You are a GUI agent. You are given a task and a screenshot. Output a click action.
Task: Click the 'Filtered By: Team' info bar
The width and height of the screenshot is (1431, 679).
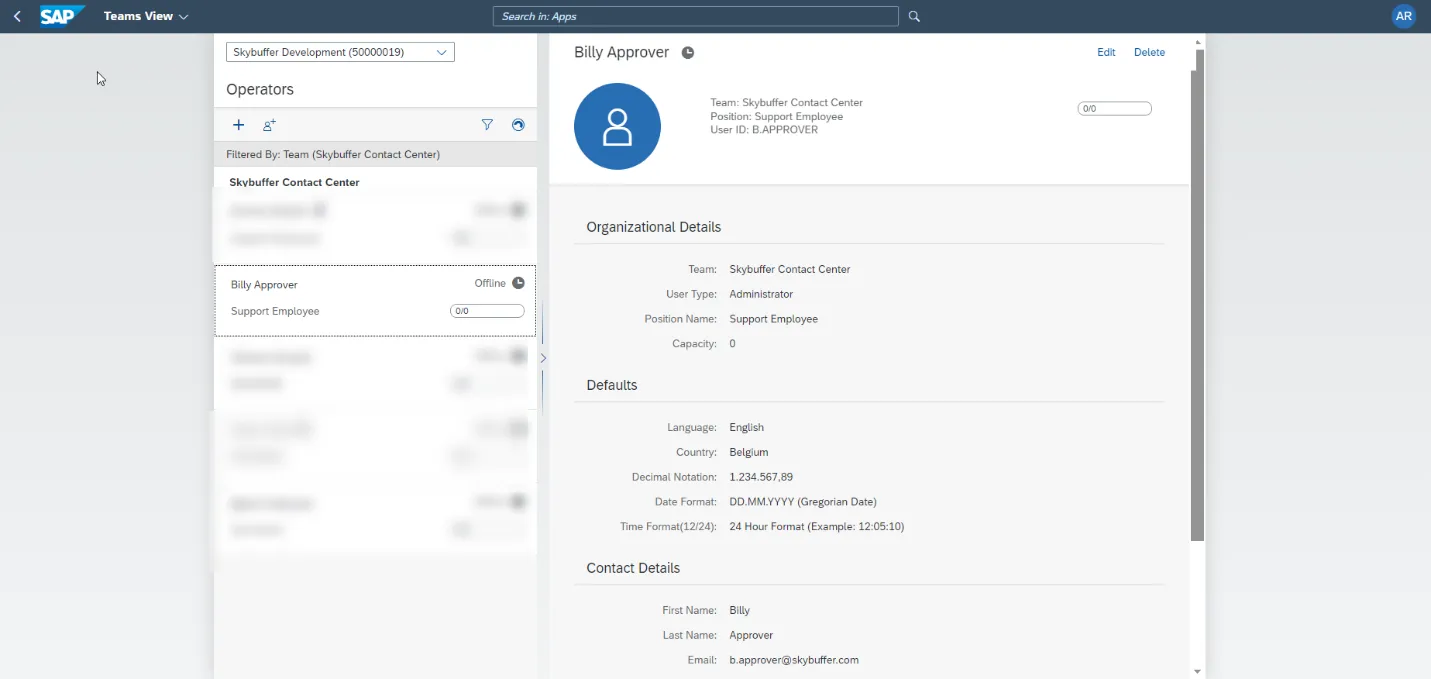(x=376, y=154)
